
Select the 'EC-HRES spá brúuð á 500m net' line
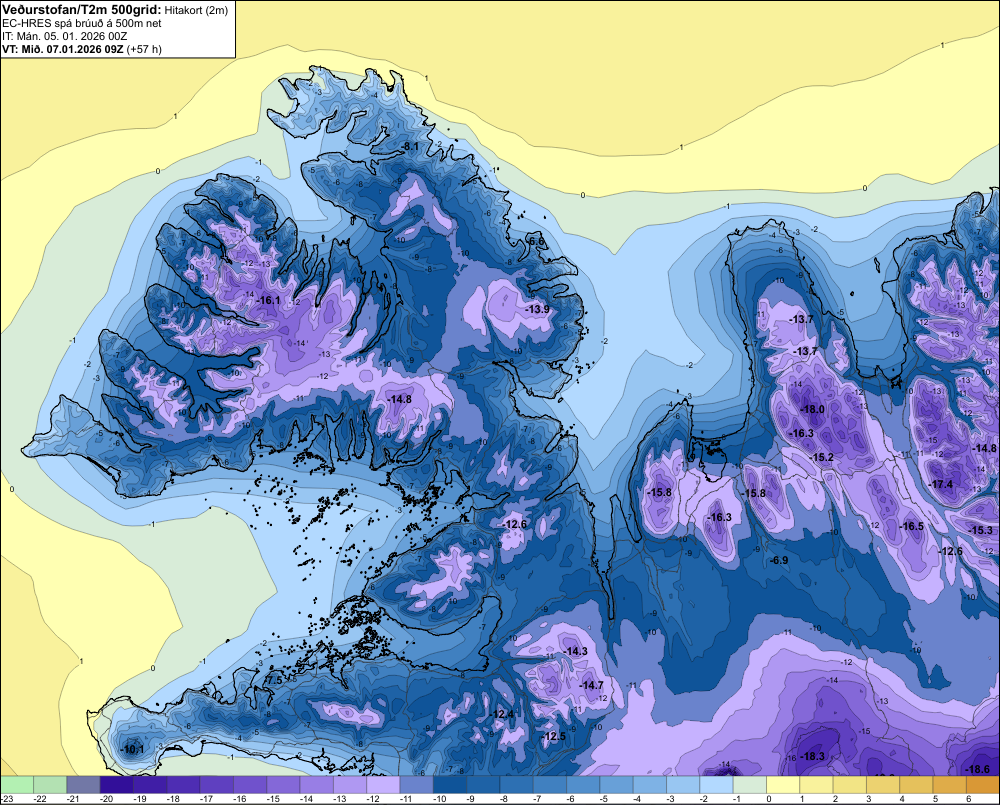click(x=82, y=23)
